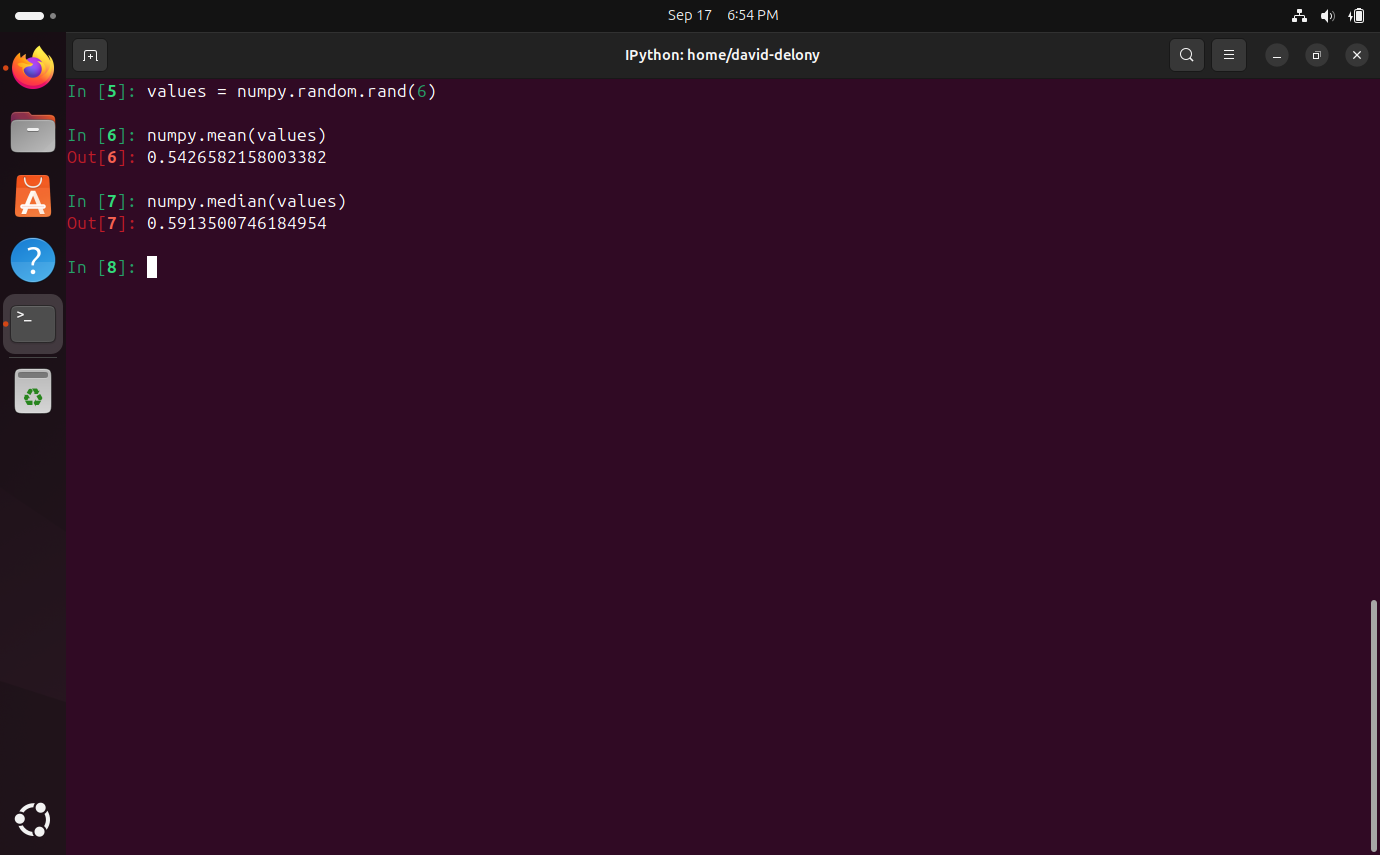
Task: Open the clock and calendar panel
Action: (x=722, y=15)
